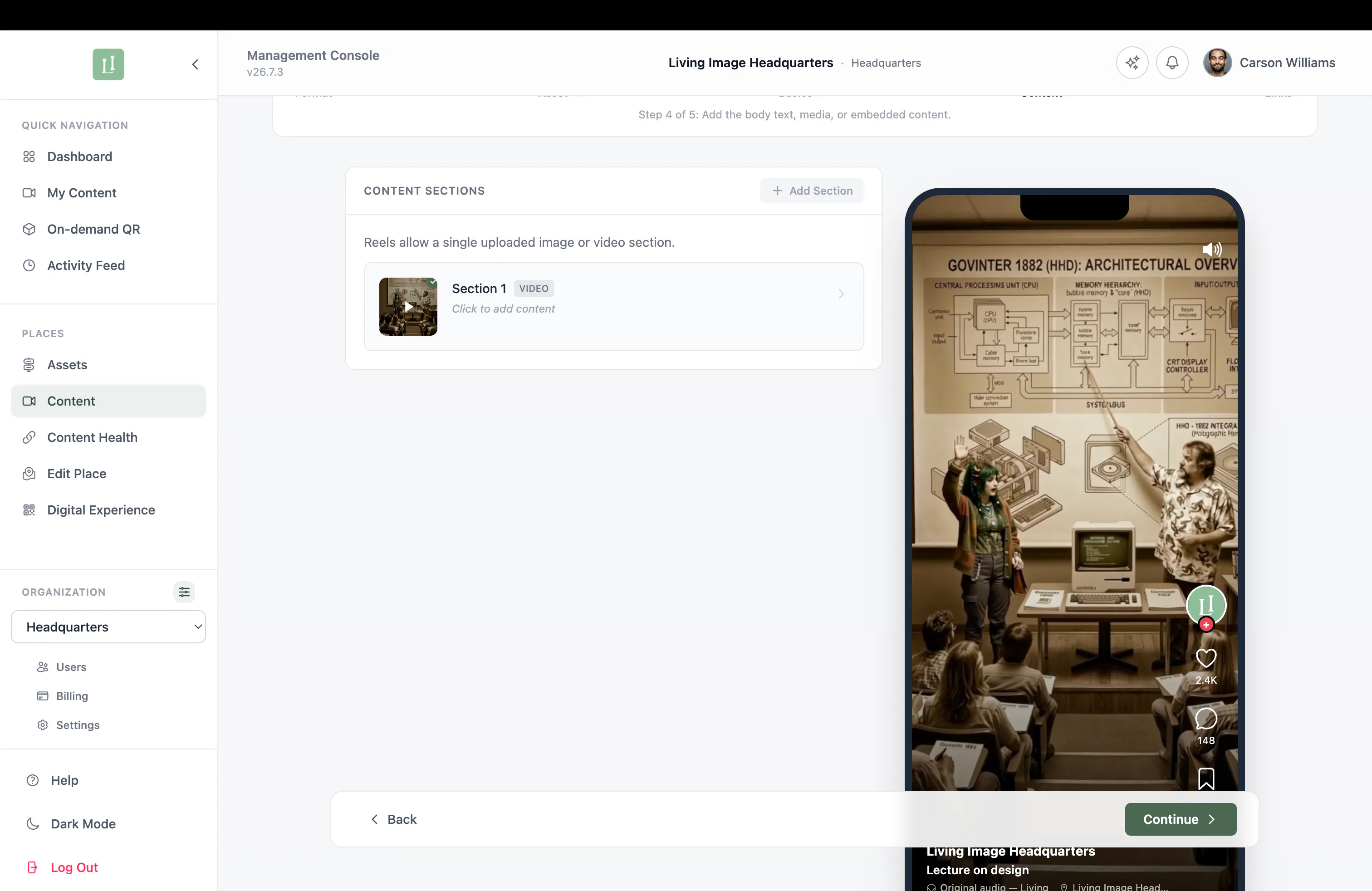Screen dimensions: 1372x891
Task: Open On-demand QR page
Action: click(108, 230)
